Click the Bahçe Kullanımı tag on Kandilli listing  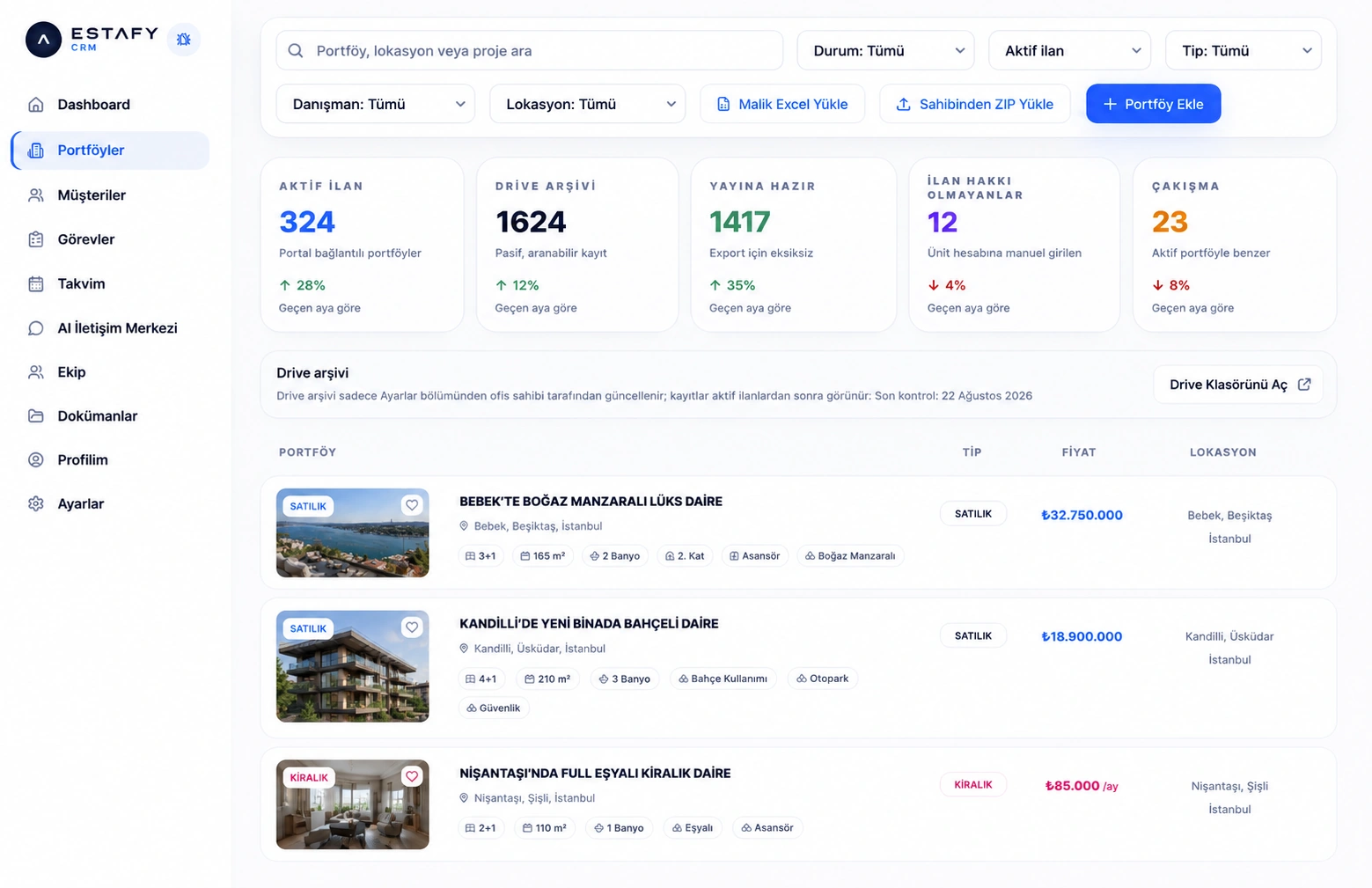click(x=723, y=679)
